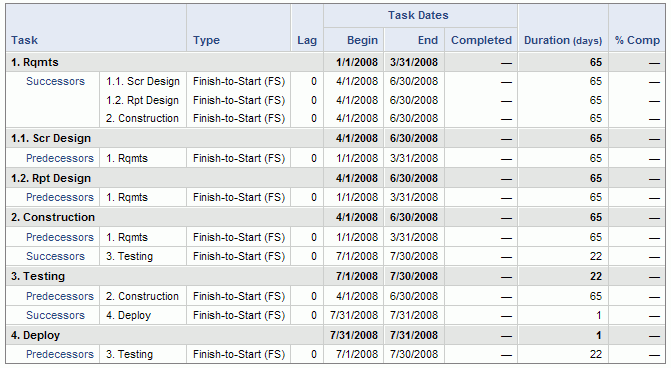Open the Successors link under 1. Rqmts
671x368 pixels.
click(55, 81)
